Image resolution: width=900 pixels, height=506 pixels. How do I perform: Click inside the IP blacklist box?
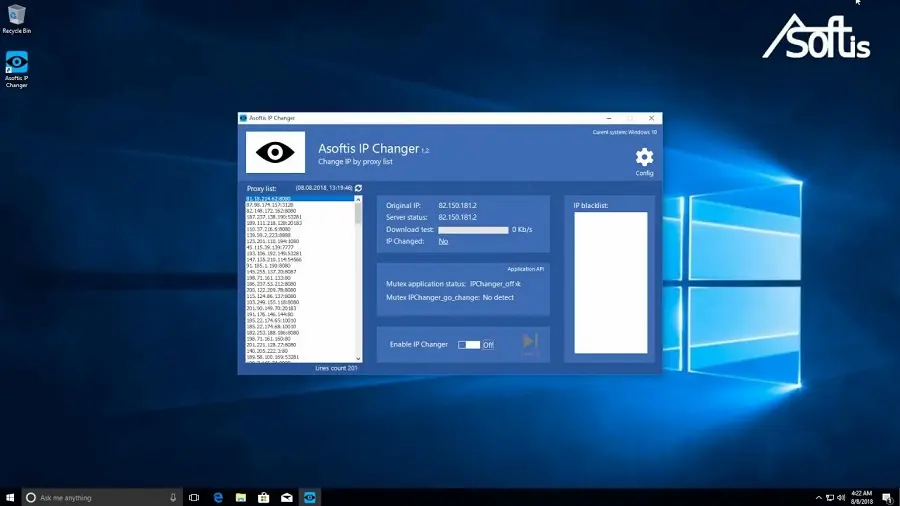coord(611,282)
